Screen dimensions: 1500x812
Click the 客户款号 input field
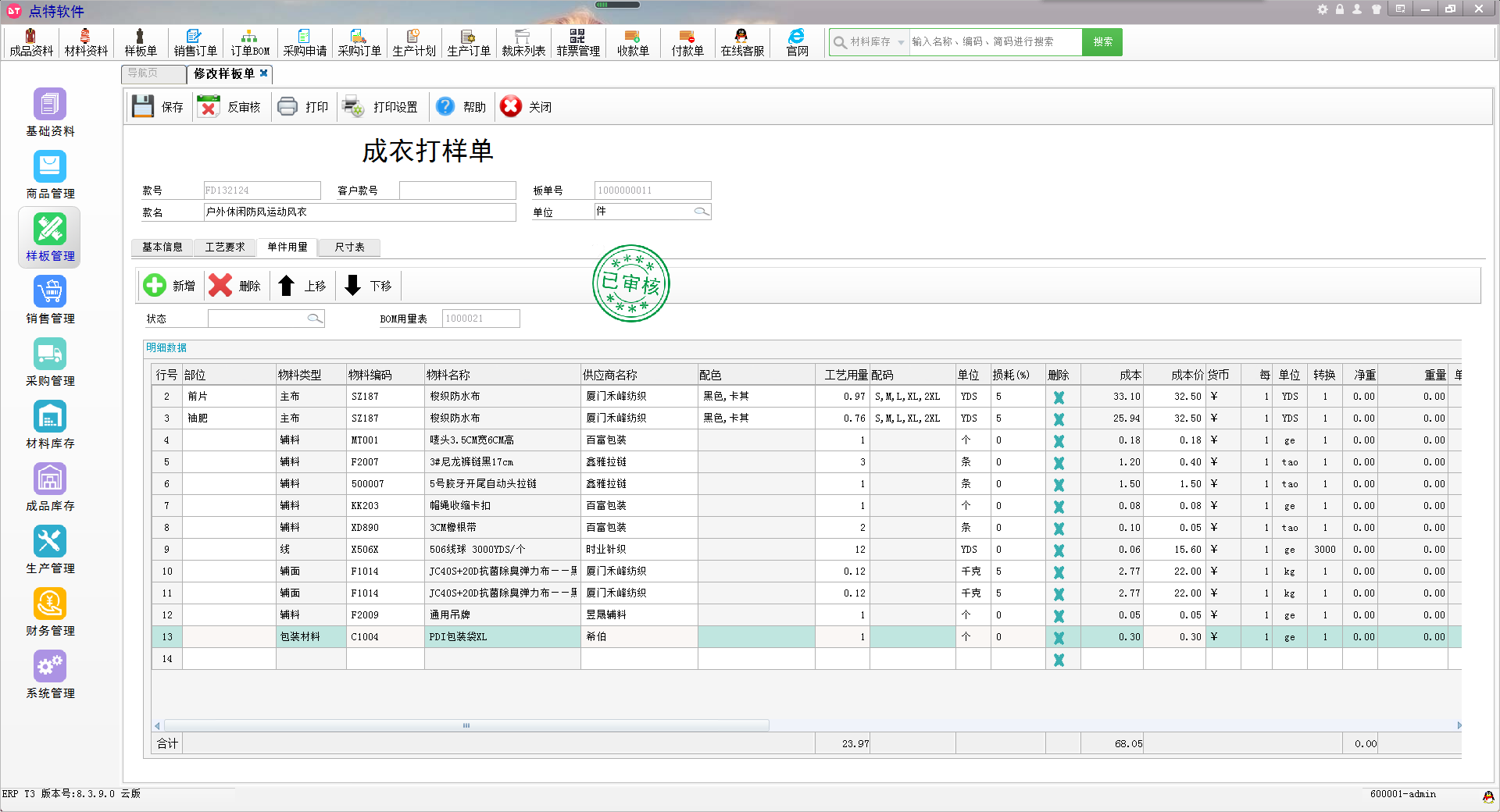(x=457, y=190)
